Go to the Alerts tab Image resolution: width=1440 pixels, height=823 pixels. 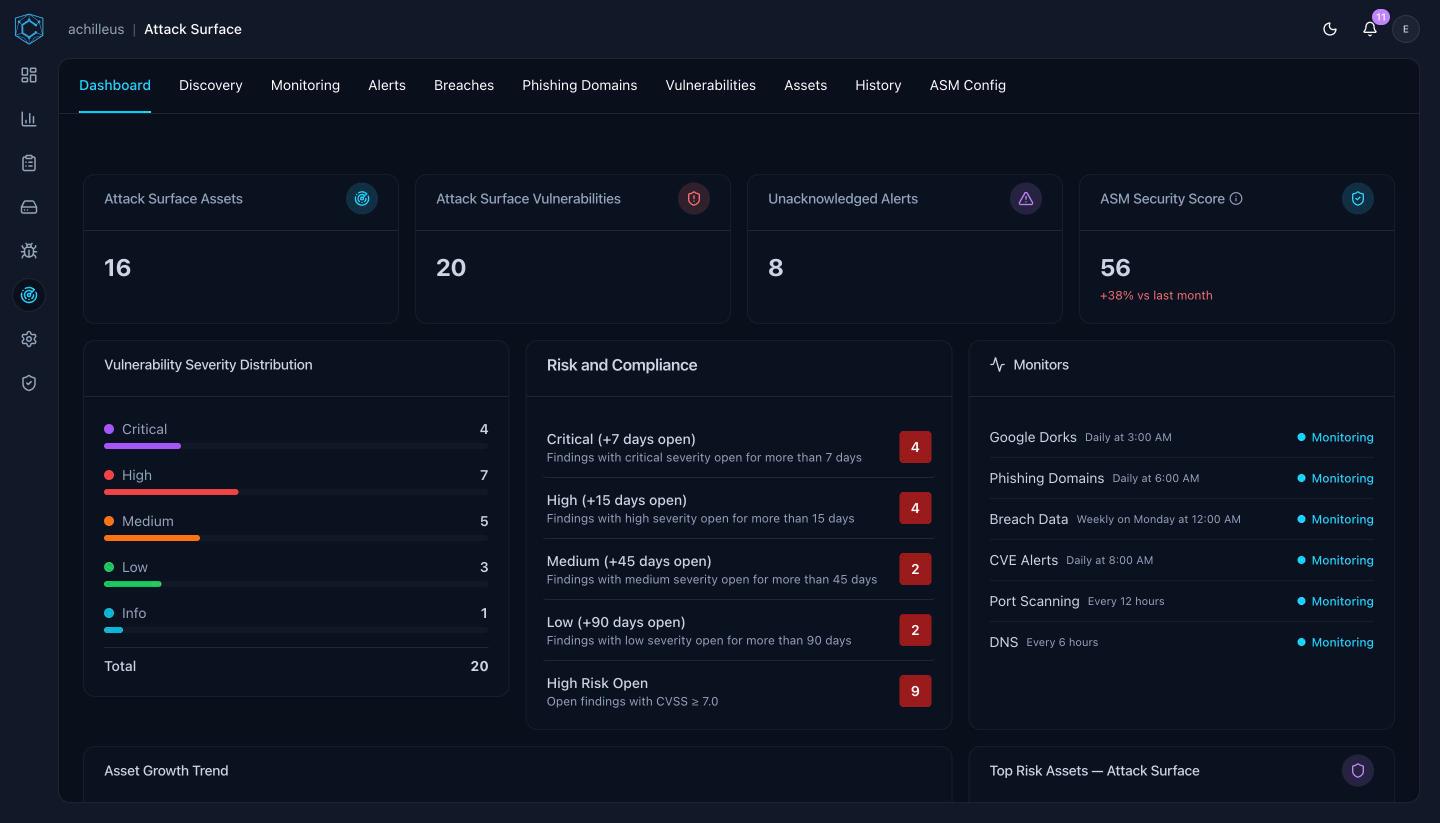(387, 85)
